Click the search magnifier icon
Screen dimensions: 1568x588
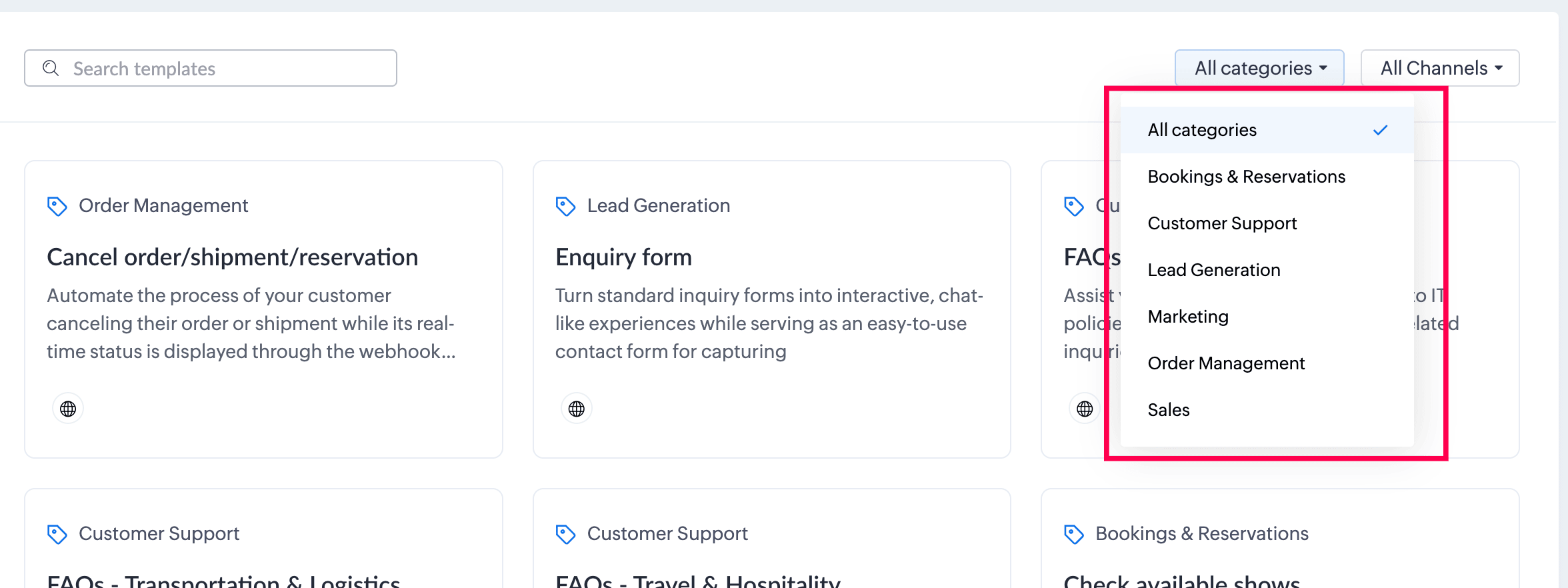pos(51,68)
